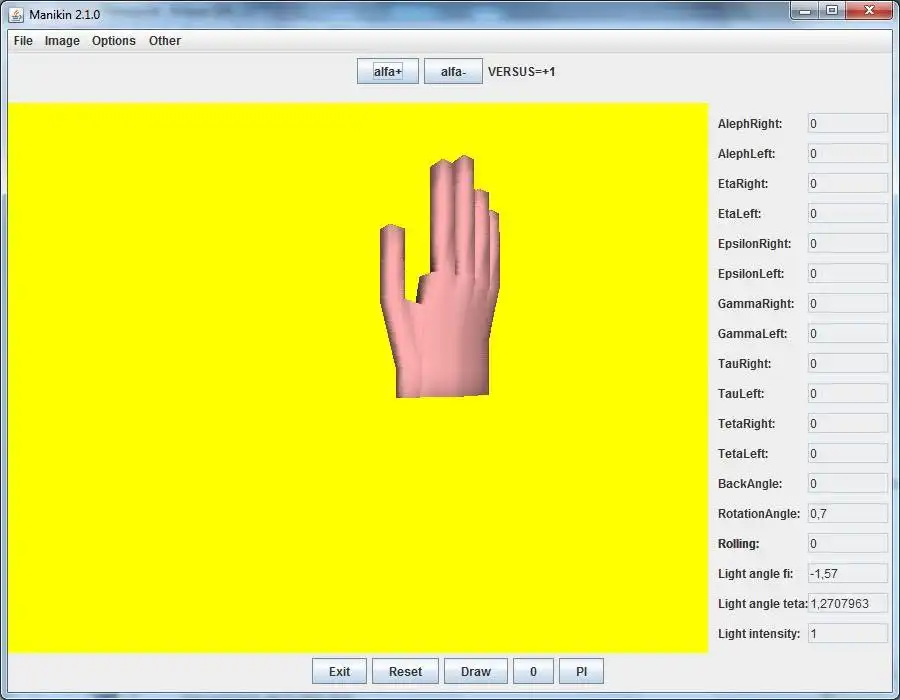Focus the AlephLeft input field
The width and height of the screenshot is (900, 700).
pos(848,154)
